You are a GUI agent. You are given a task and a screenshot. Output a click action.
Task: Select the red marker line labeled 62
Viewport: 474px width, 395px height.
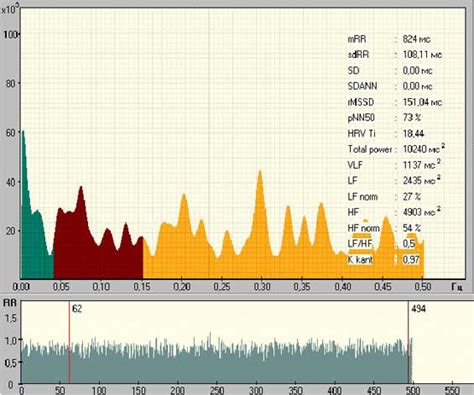coord(70,342)
